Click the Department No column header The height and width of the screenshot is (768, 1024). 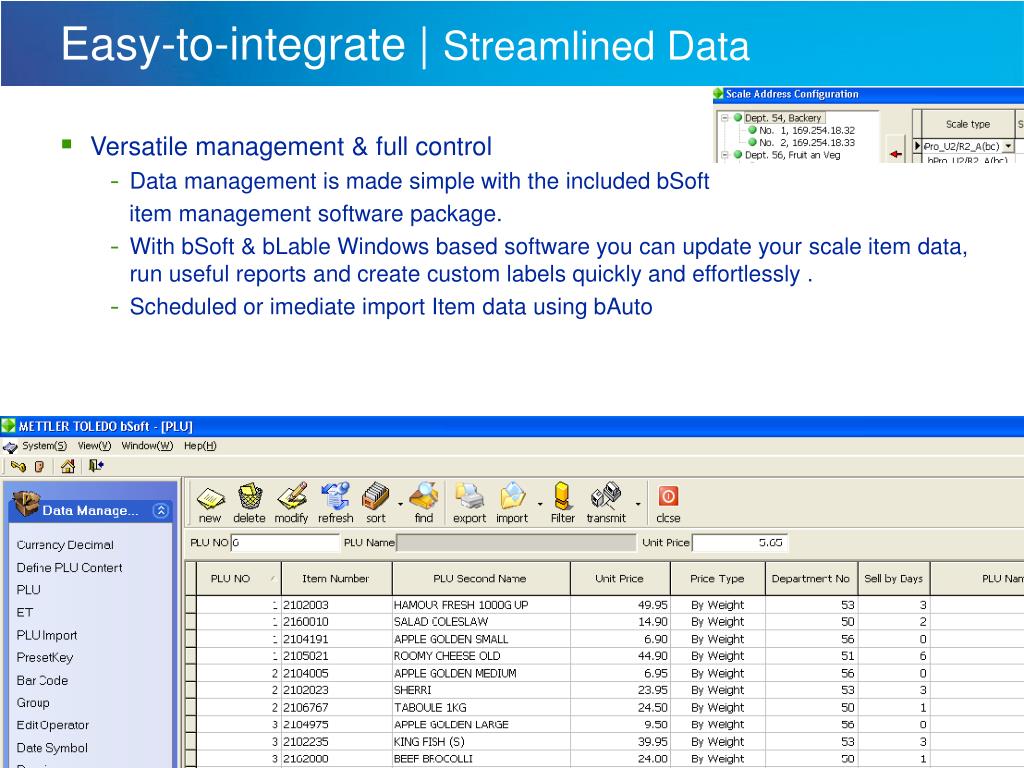(810, 579)
